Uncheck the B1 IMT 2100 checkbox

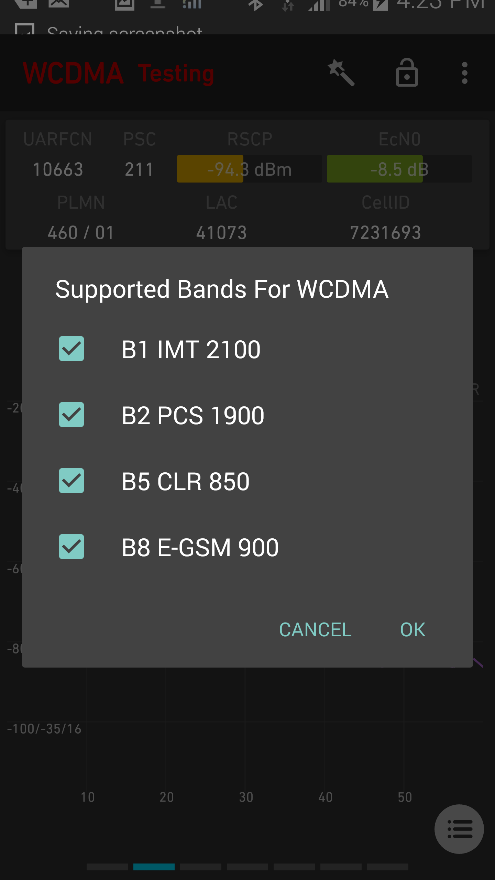(x=72, y=349)
